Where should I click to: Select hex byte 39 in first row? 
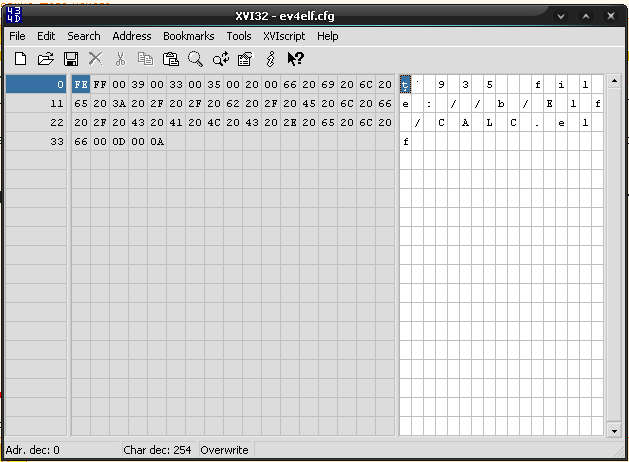[x=138, y=84]
